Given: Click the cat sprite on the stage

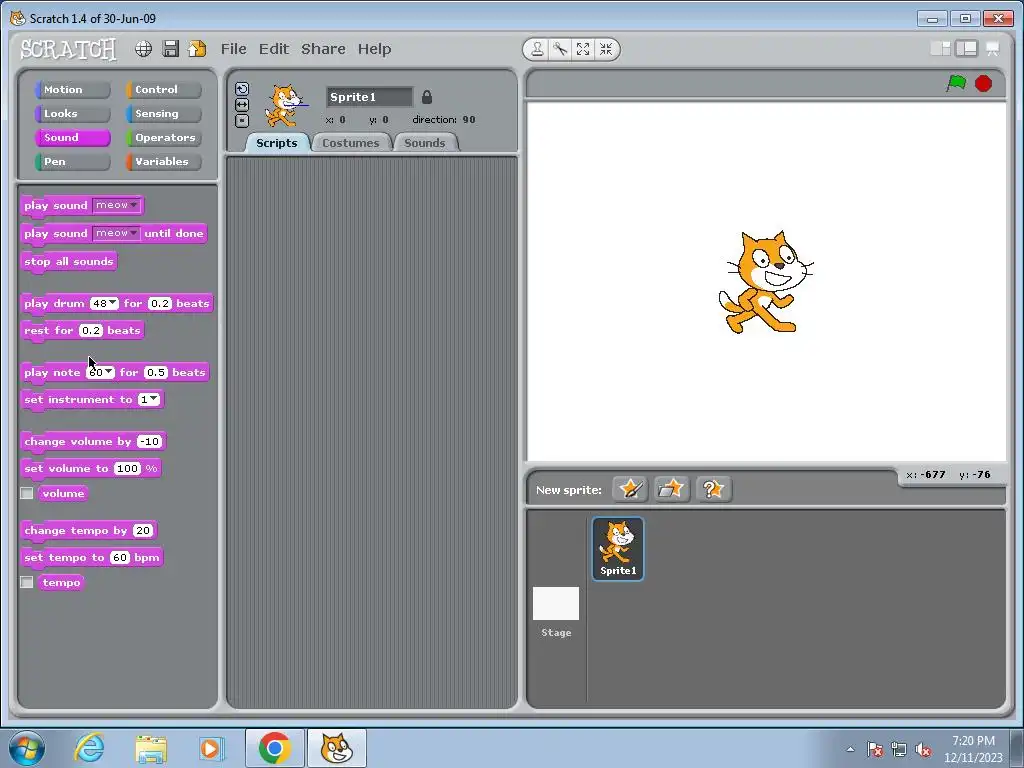Looking at the screenshot, I should pos(765,282).
